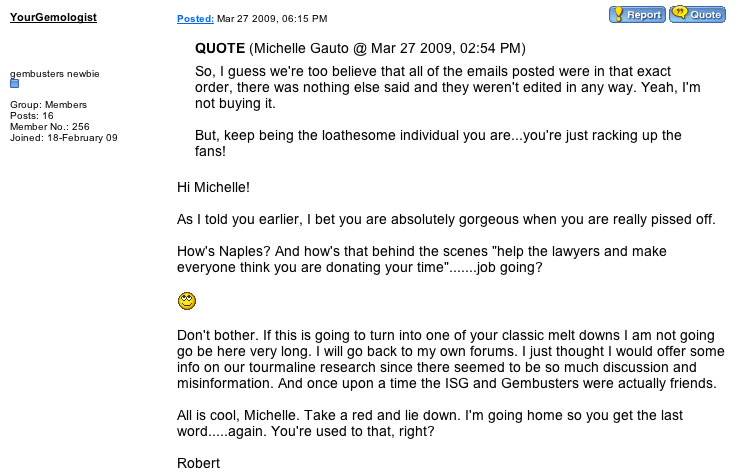Click the paragraph starting 'How's Naples?'

click(422, 259)
